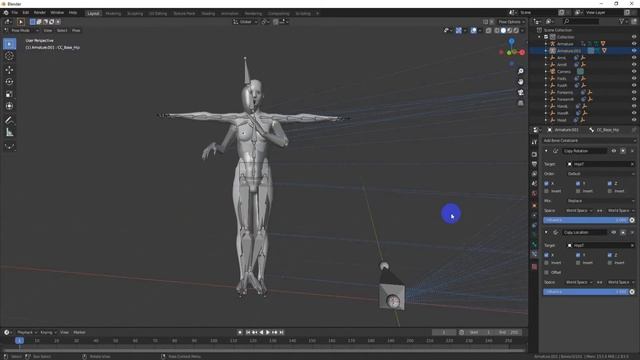Switch to Modeling workspace tab
640x360 pixels.
(x=113, y=13)
